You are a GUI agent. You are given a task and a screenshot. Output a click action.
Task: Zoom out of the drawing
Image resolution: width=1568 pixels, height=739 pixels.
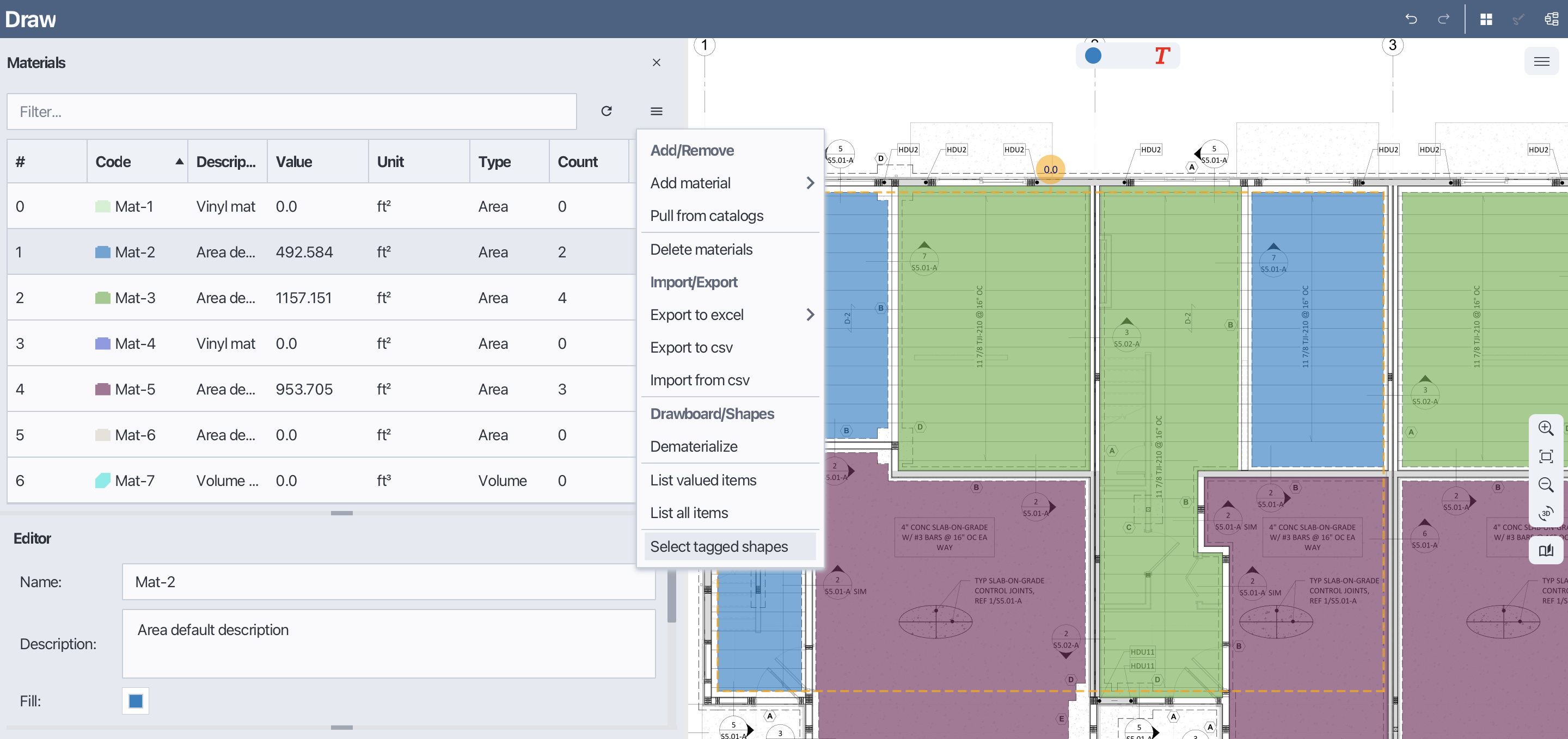pos(1546,485)
